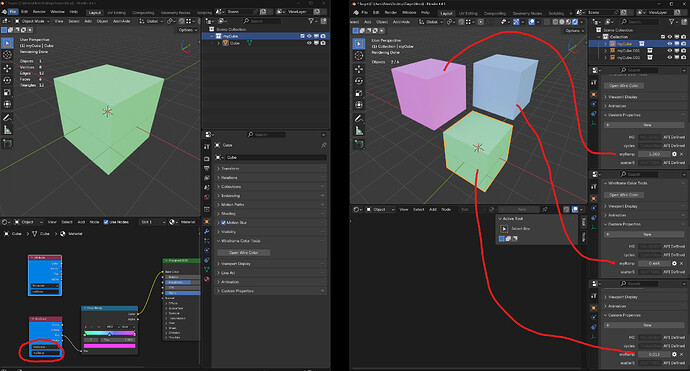This screenshot has height=371, width=690.
Task: Toggle render camera icon for Cube row
Action: pyautogui.click(x=323, y=43)
